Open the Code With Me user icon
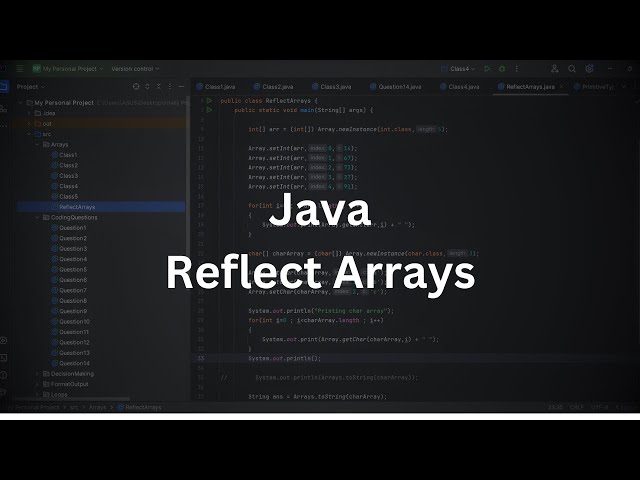This screenshot has height=480, width=640. tap(554, 69)
